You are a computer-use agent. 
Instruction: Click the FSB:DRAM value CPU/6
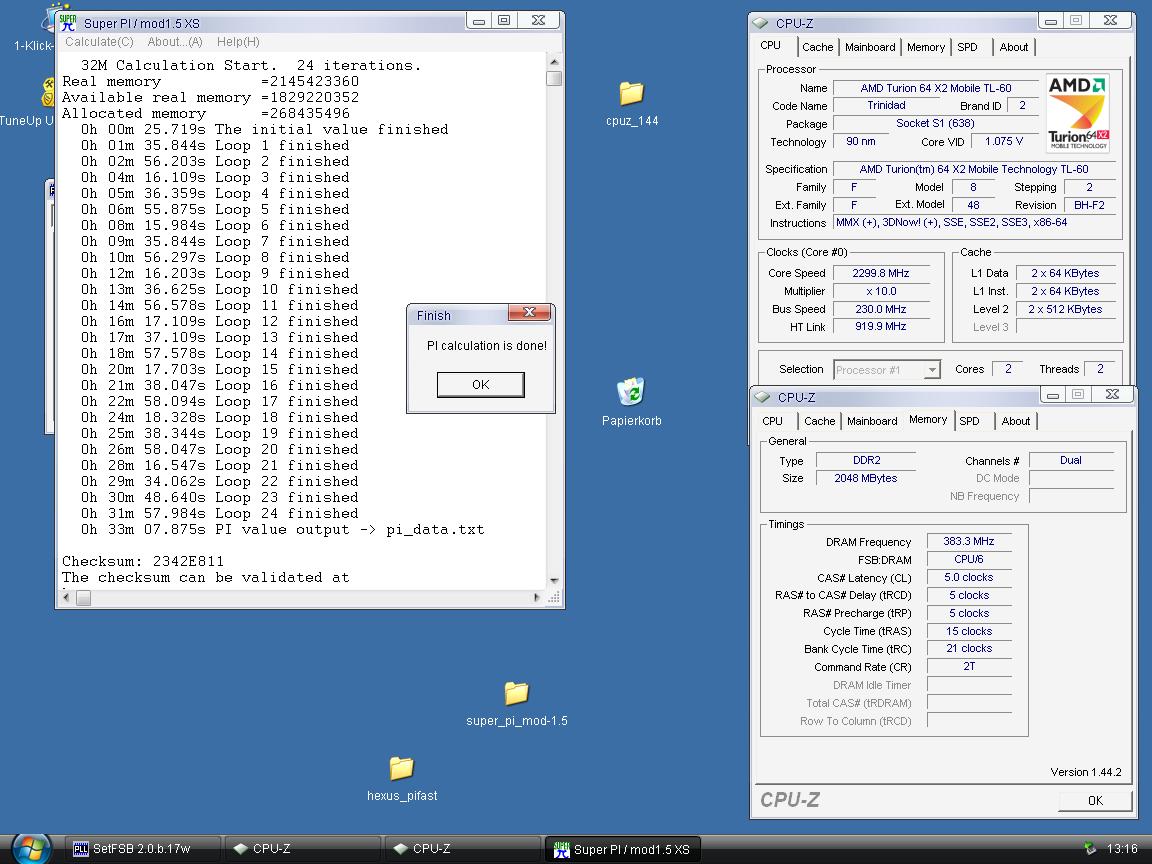[x=969, y=559]
